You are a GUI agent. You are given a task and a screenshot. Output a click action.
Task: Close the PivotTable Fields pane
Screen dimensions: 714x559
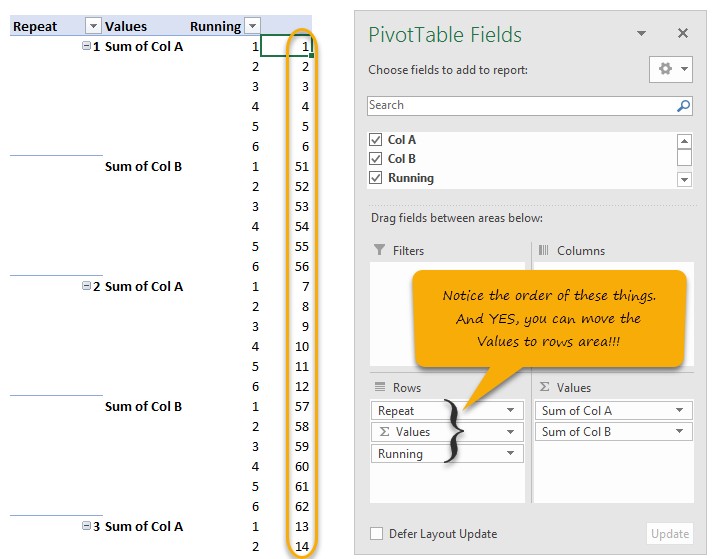683,34
